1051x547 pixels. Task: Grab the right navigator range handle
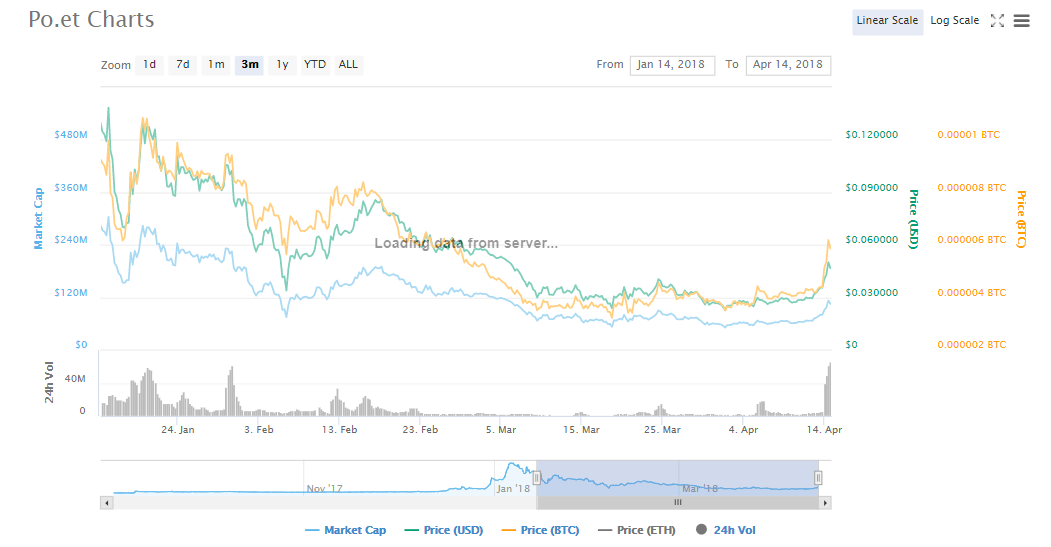818,478
